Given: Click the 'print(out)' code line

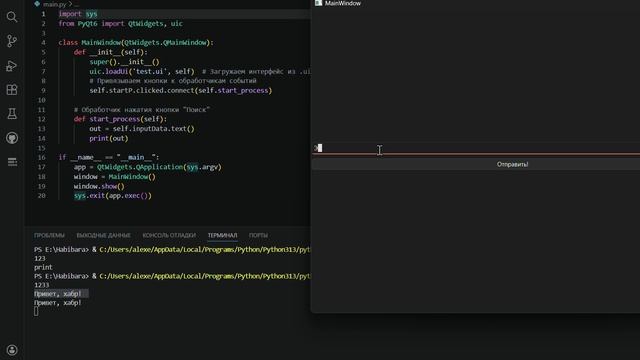Looking at the screenshot, I should pyautogui.click(x=109, y=138).
